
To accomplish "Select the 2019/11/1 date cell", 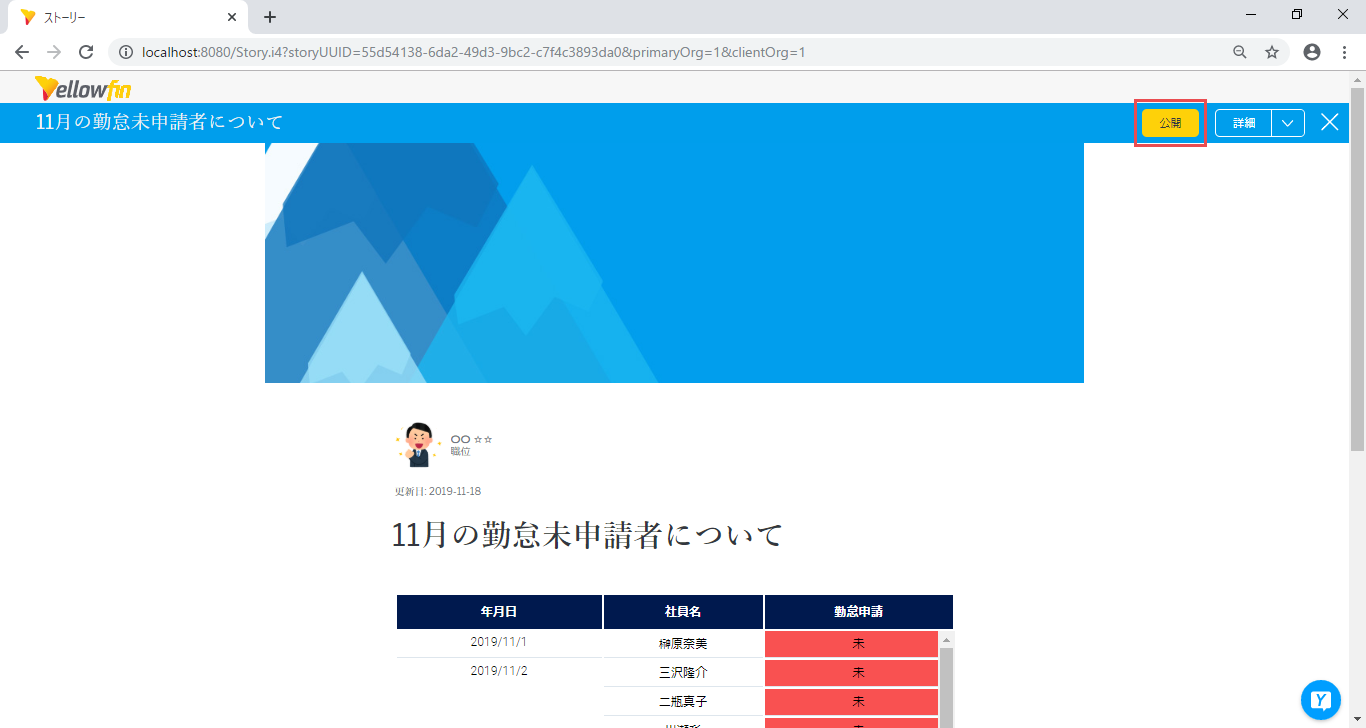I will tap(499, 641).
